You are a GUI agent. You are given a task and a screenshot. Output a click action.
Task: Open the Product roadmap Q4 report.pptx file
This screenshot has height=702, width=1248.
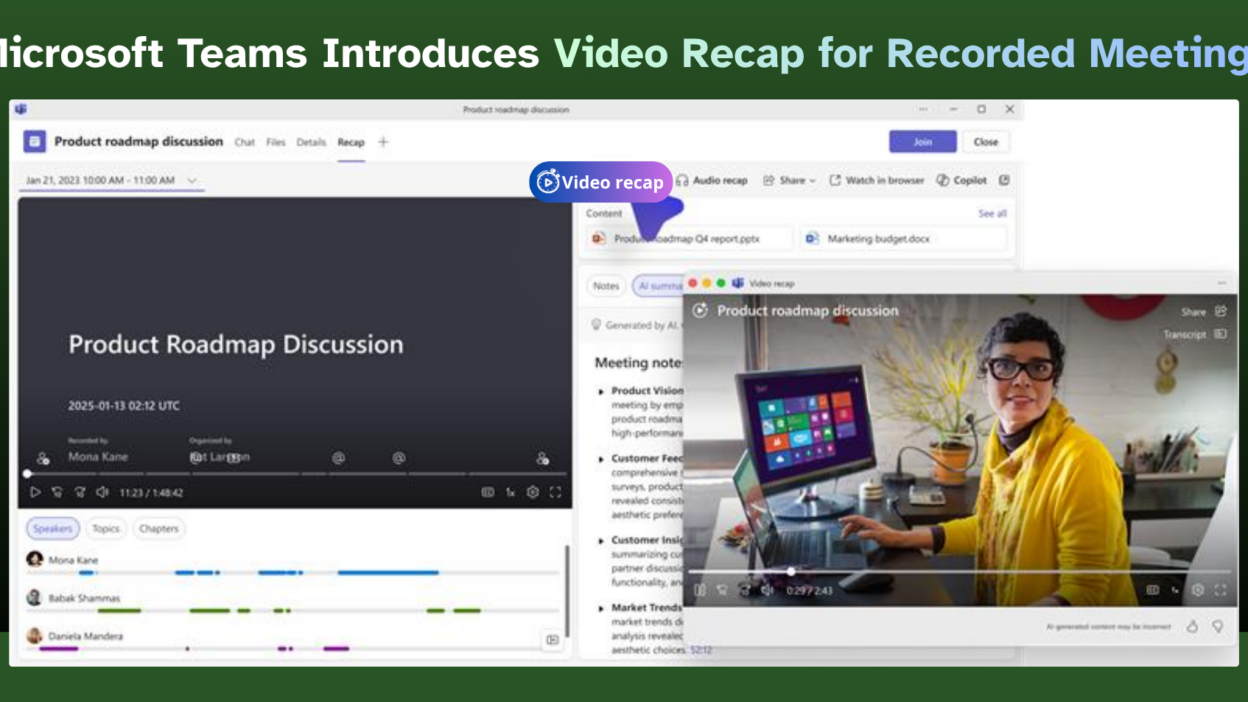[690, 239]
